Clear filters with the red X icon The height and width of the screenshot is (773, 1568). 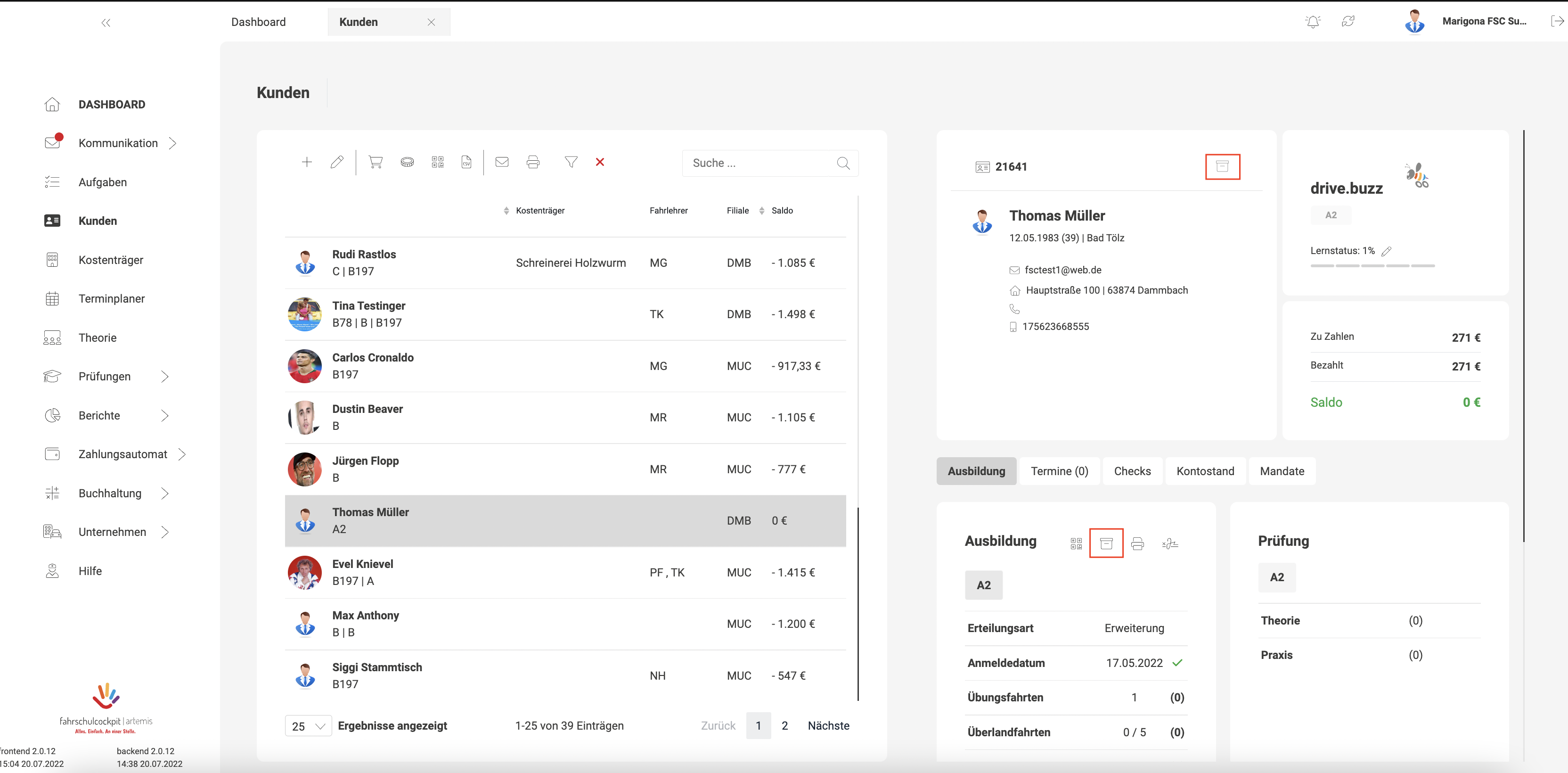(x=600, y=162)
